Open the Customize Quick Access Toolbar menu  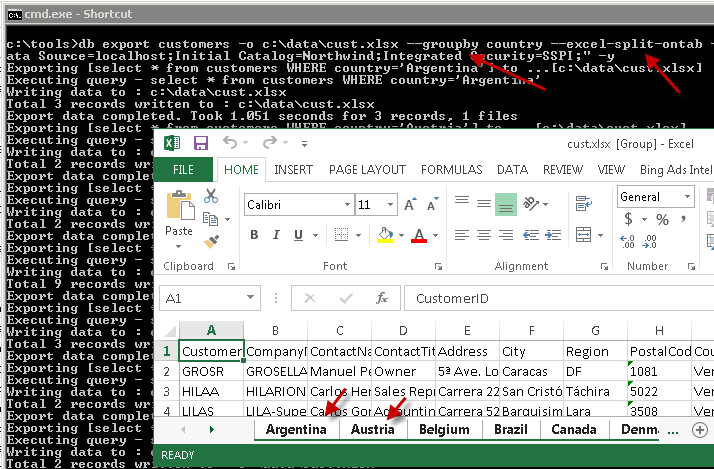[x=304, y=144]
